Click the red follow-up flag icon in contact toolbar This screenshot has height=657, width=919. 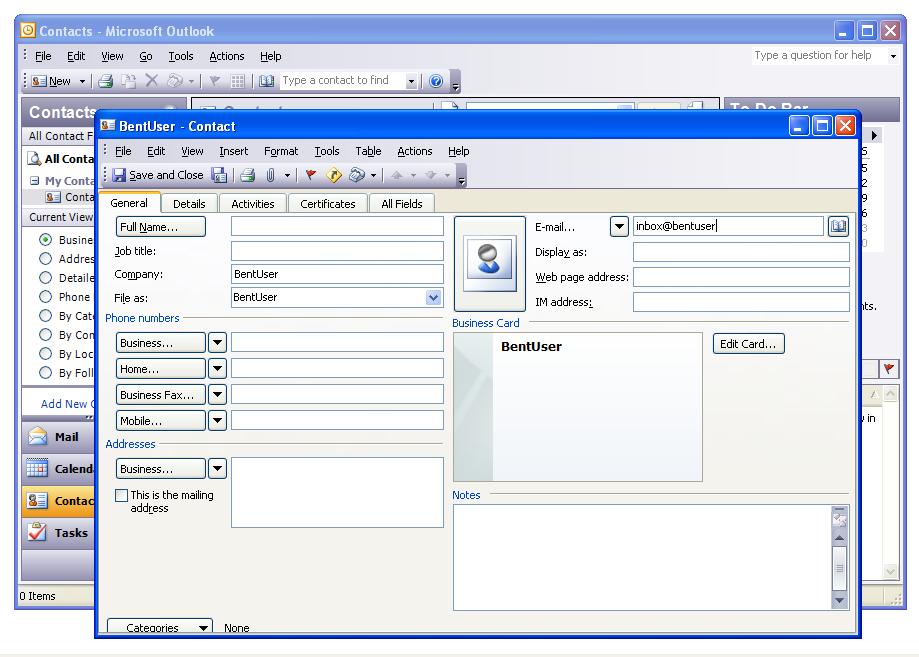[311, 175]
